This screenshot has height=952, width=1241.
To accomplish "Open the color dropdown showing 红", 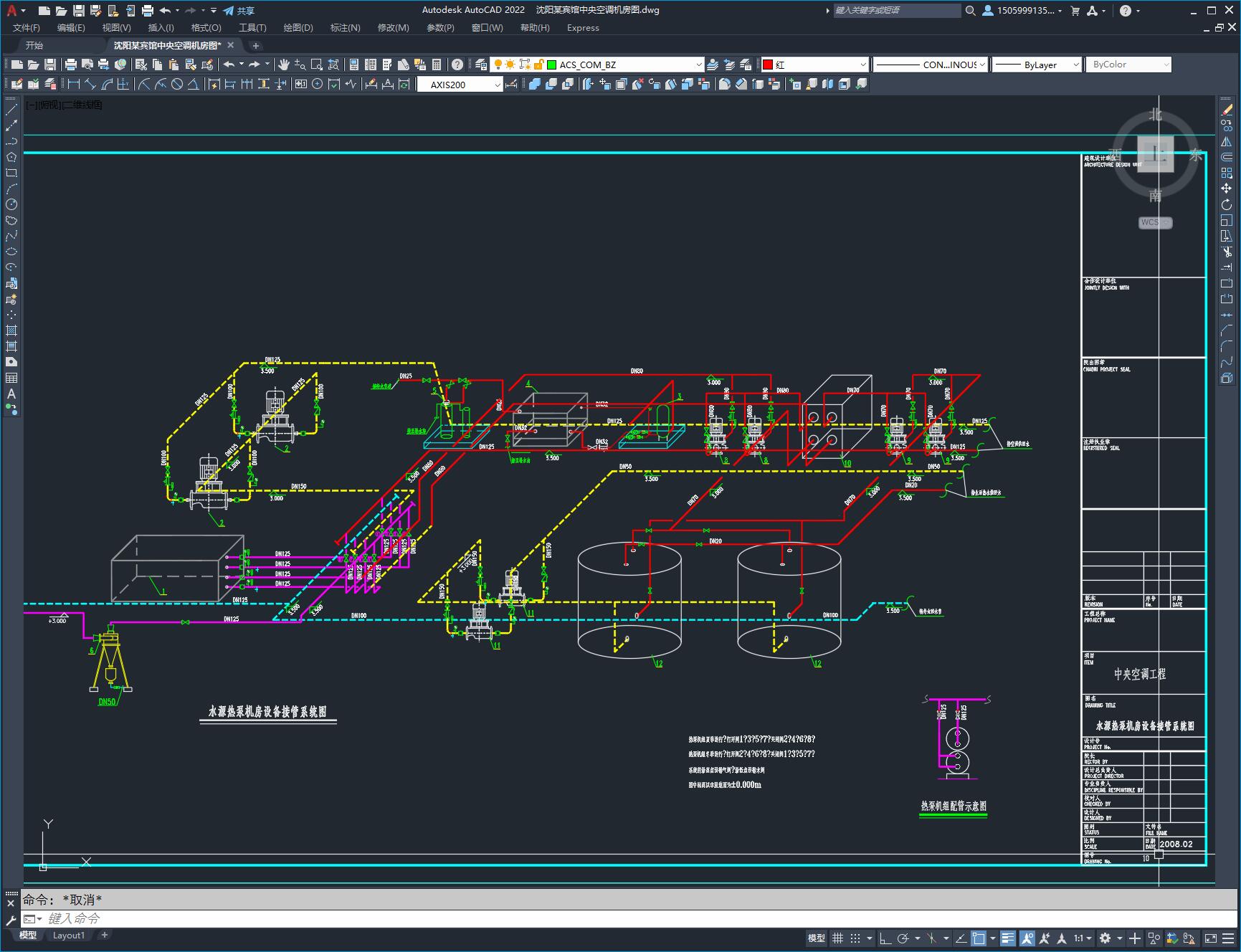I will (814, 65).
